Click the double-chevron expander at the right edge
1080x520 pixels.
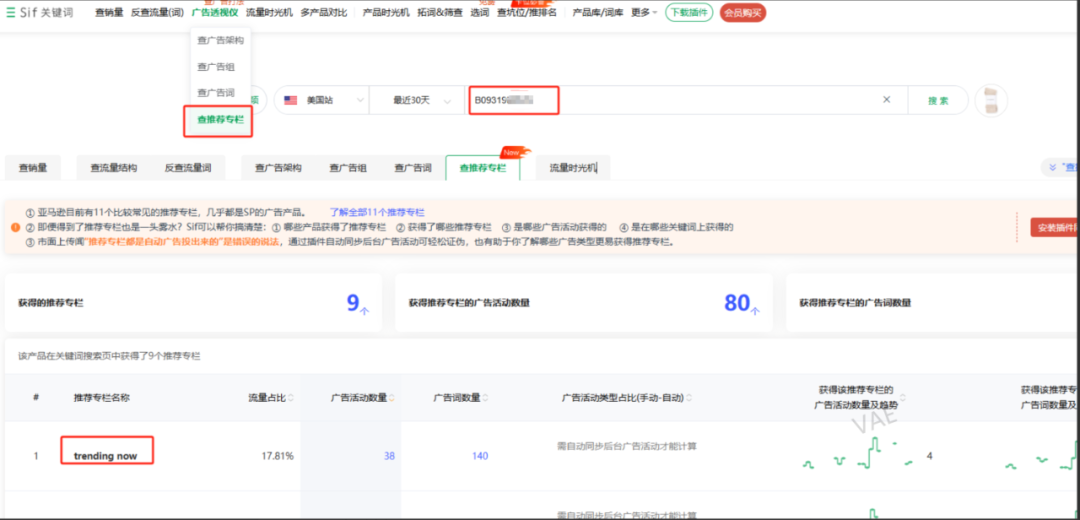pos(1052,167)
